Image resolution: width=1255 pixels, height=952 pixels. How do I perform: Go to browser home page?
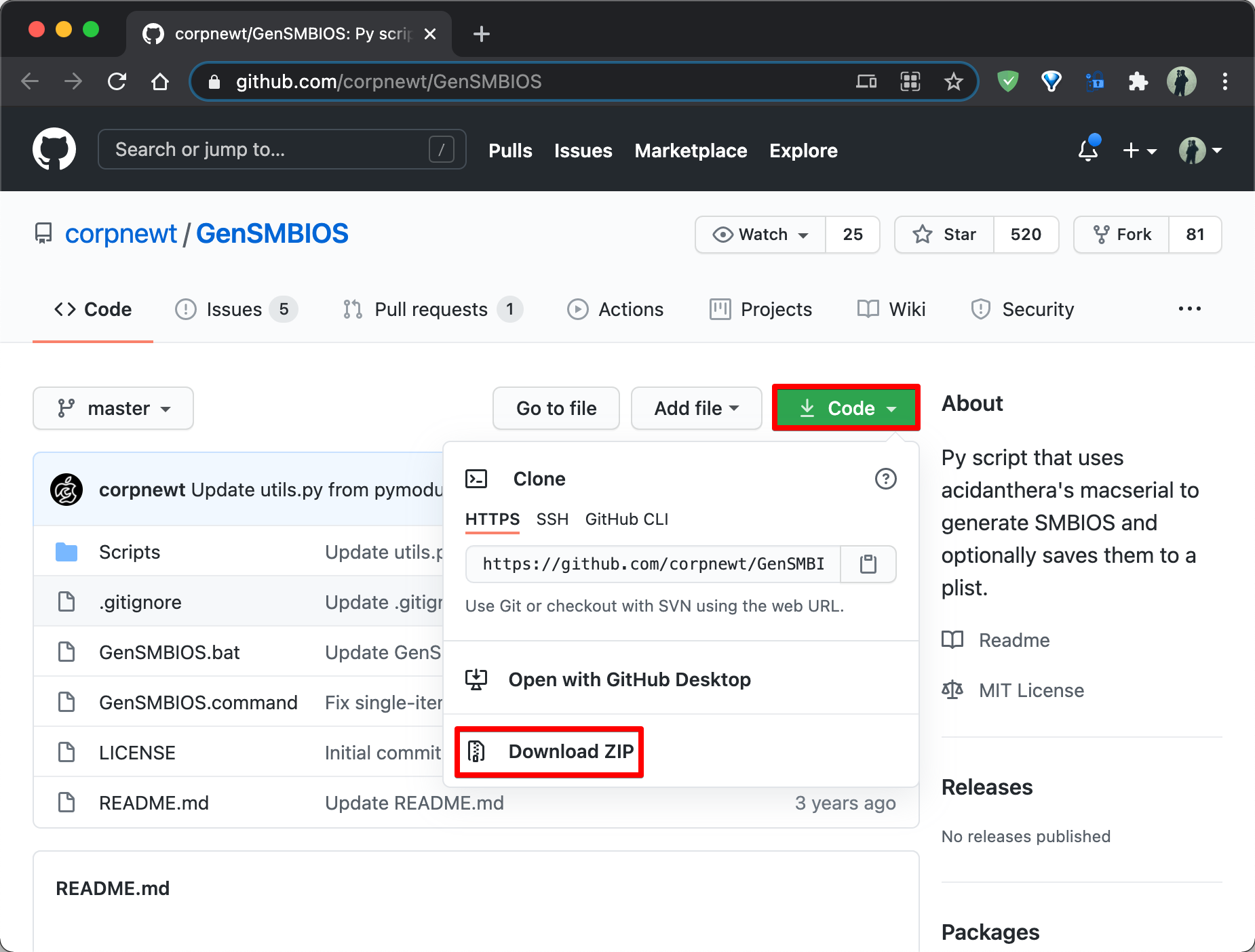[x=160, y=82]
